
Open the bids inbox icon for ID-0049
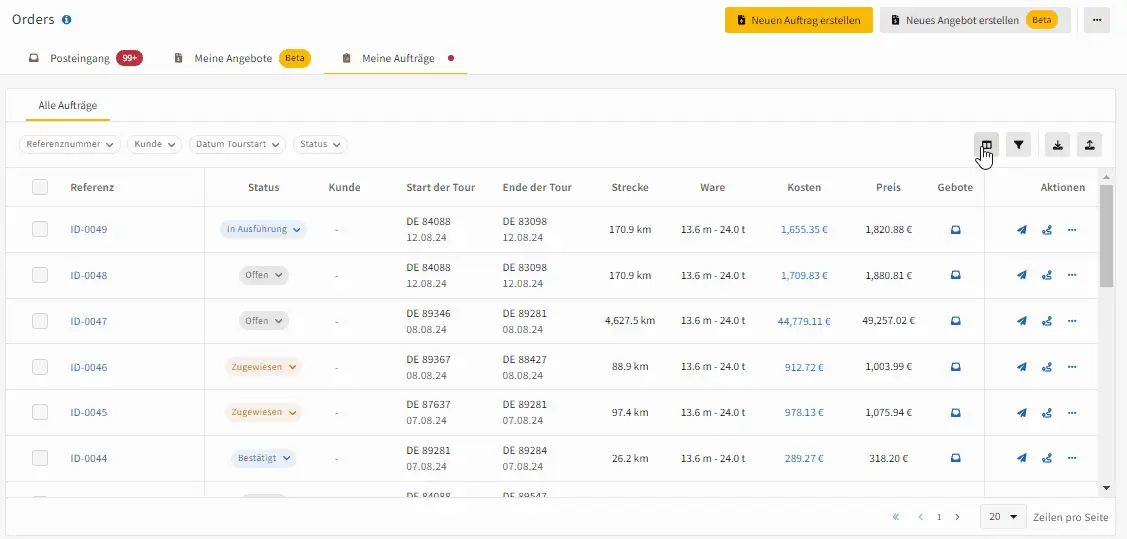955,230
